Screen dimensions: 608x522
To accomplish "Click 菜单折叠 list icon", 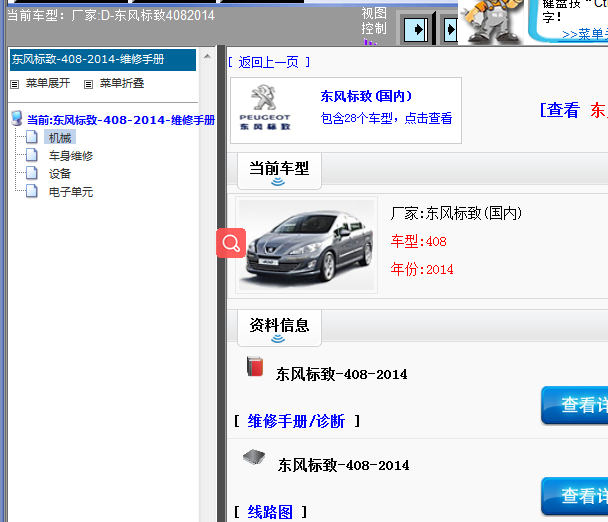I will 88,84.
